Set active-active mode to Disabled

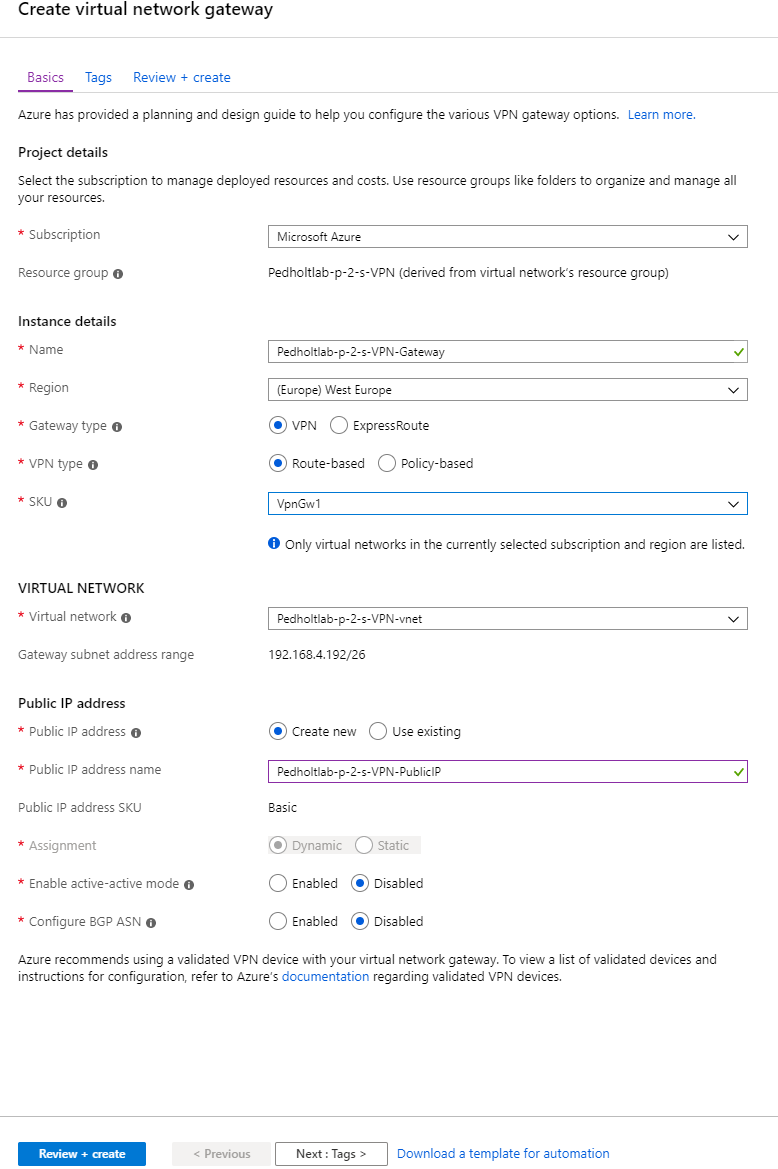pyautogui.click(x=360, y=883)
